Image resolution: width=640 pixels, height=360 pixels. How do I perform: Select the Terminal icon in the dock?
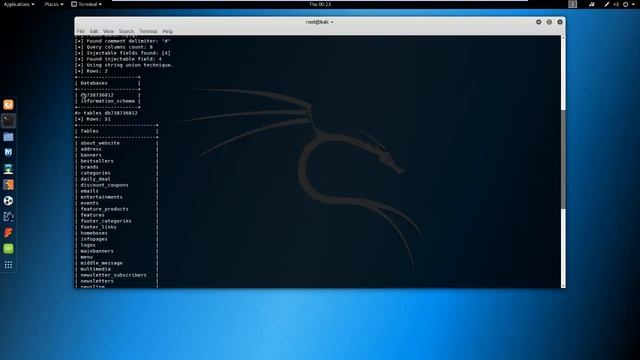[x=8, y=121]
